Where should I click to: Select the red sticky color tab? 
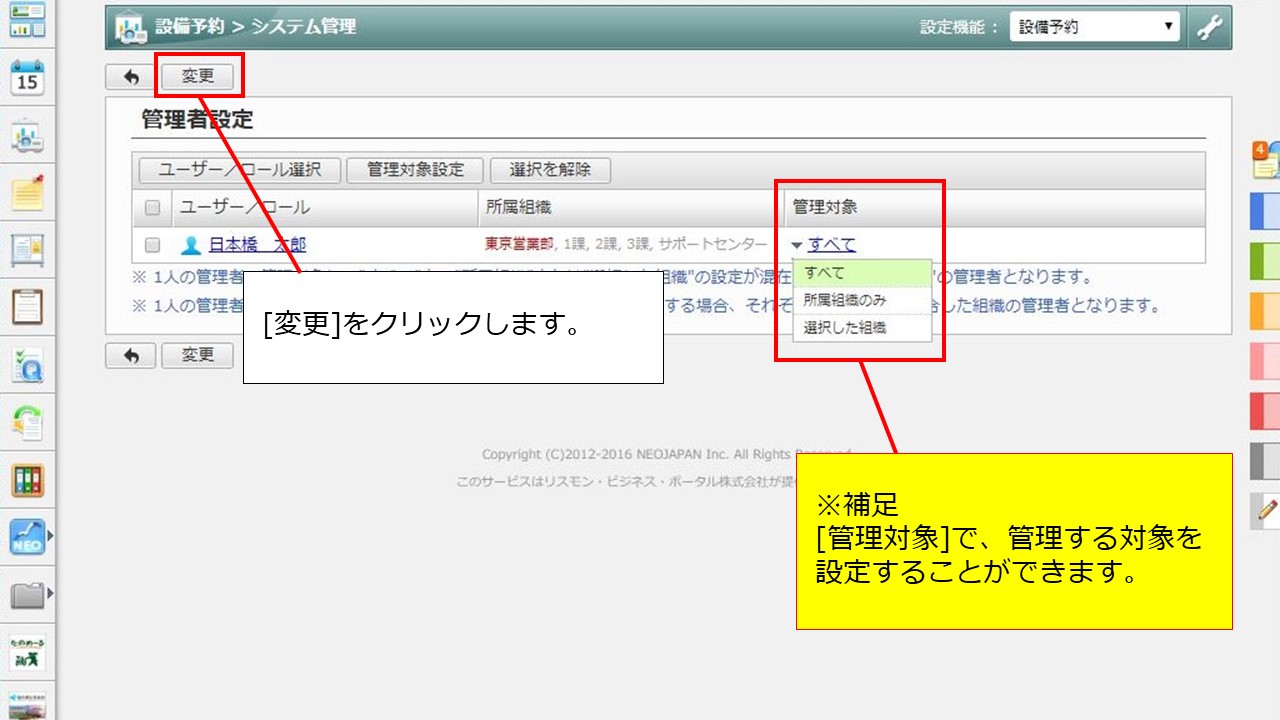pos(1266,411)
